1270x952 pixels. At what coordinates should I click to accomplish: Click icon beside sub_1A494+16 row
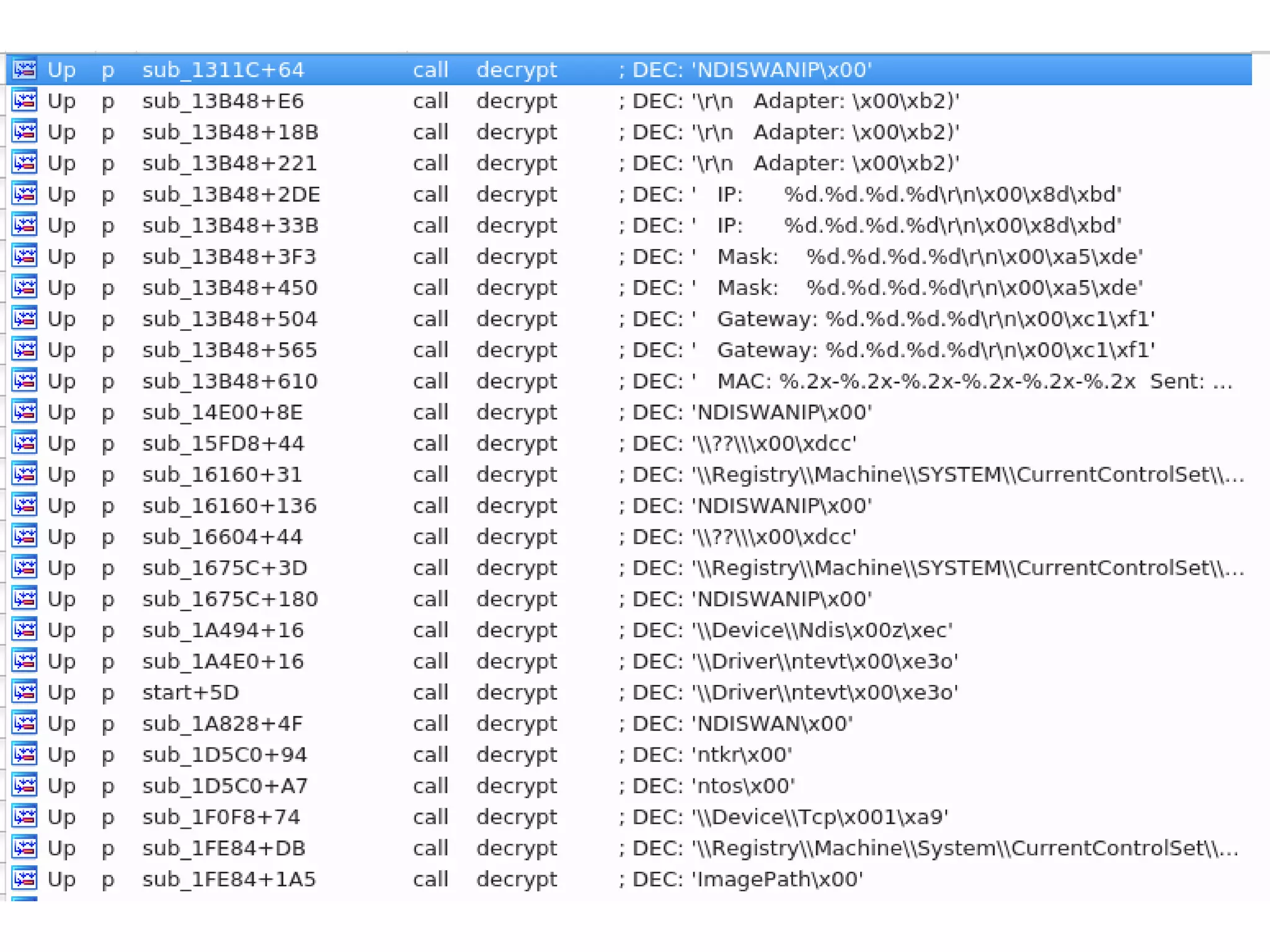coord(25,630)
